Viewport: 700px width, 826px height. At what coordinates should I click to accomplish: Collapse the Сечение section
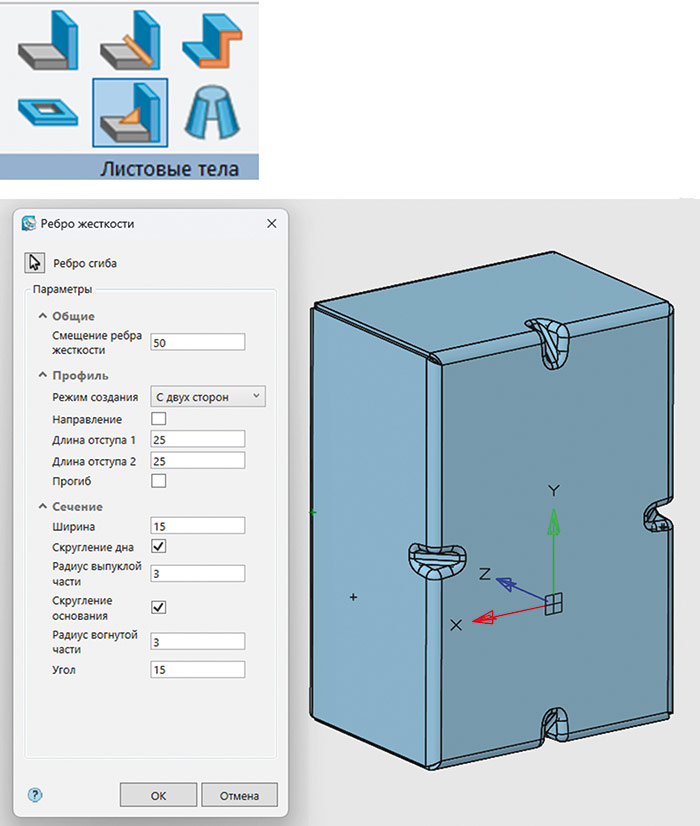(x=43, y=506)
